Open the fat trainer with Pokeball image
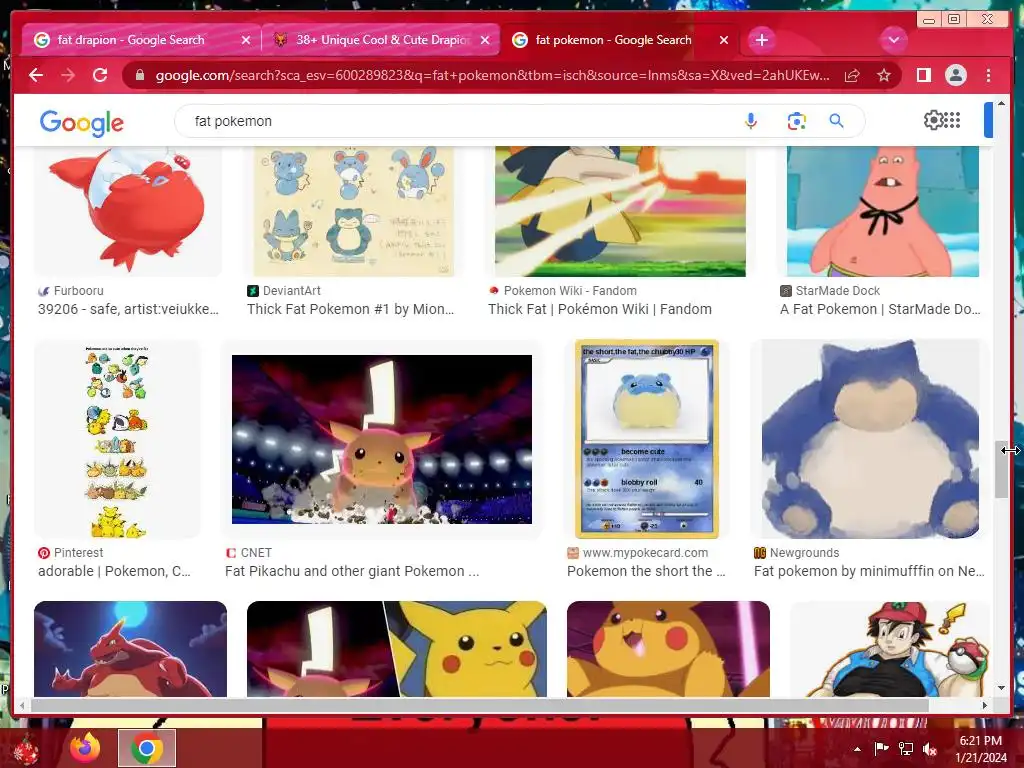 (891, 648)
